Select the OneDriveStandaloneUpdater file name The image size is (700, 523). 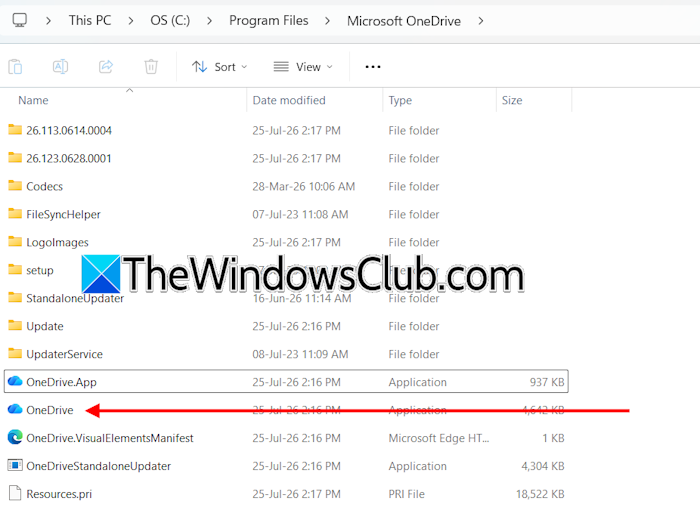tap(99, 466)
